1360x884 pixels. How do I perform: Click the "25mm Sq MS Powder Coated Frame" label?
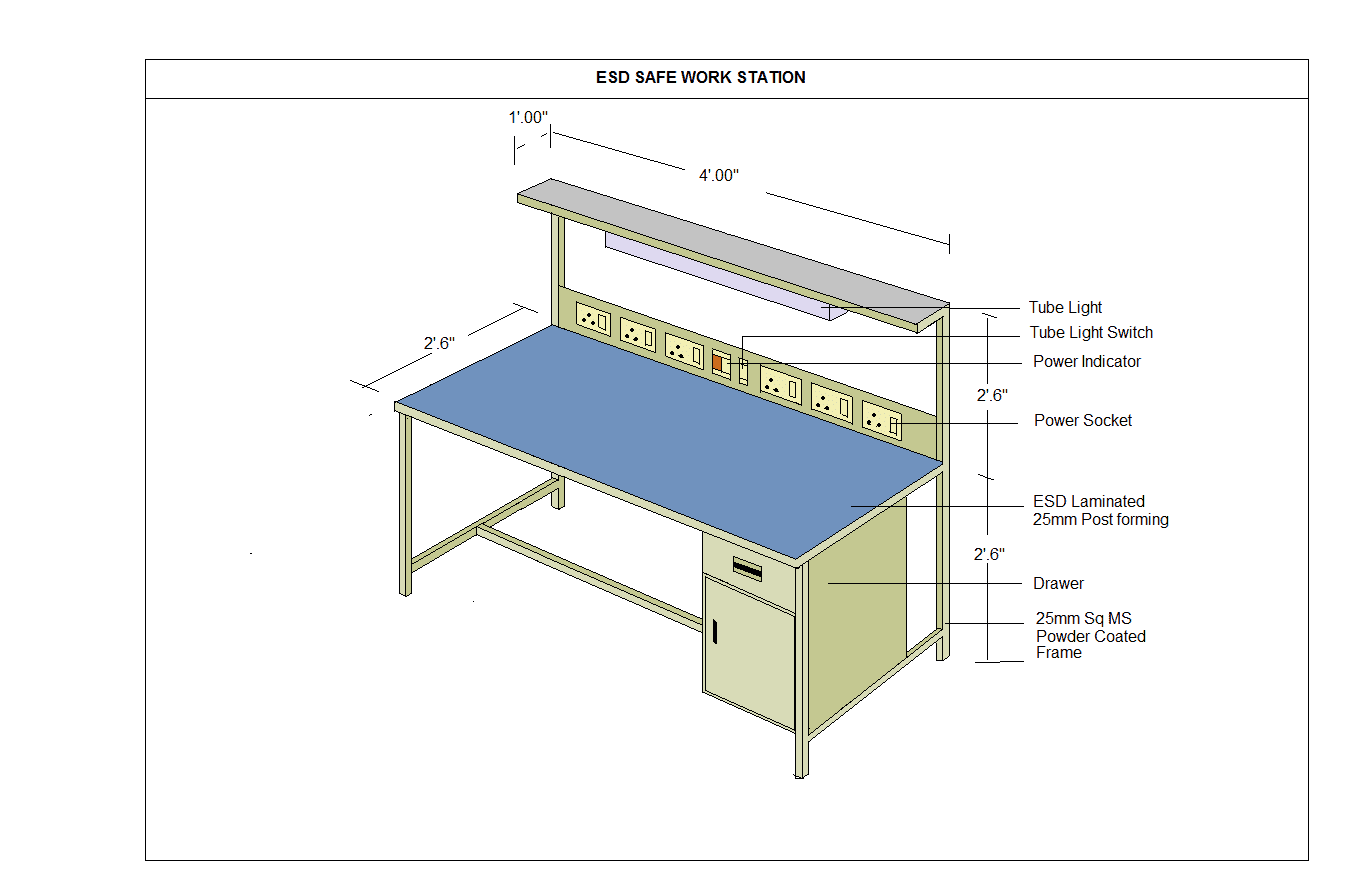coord(1090,636)
